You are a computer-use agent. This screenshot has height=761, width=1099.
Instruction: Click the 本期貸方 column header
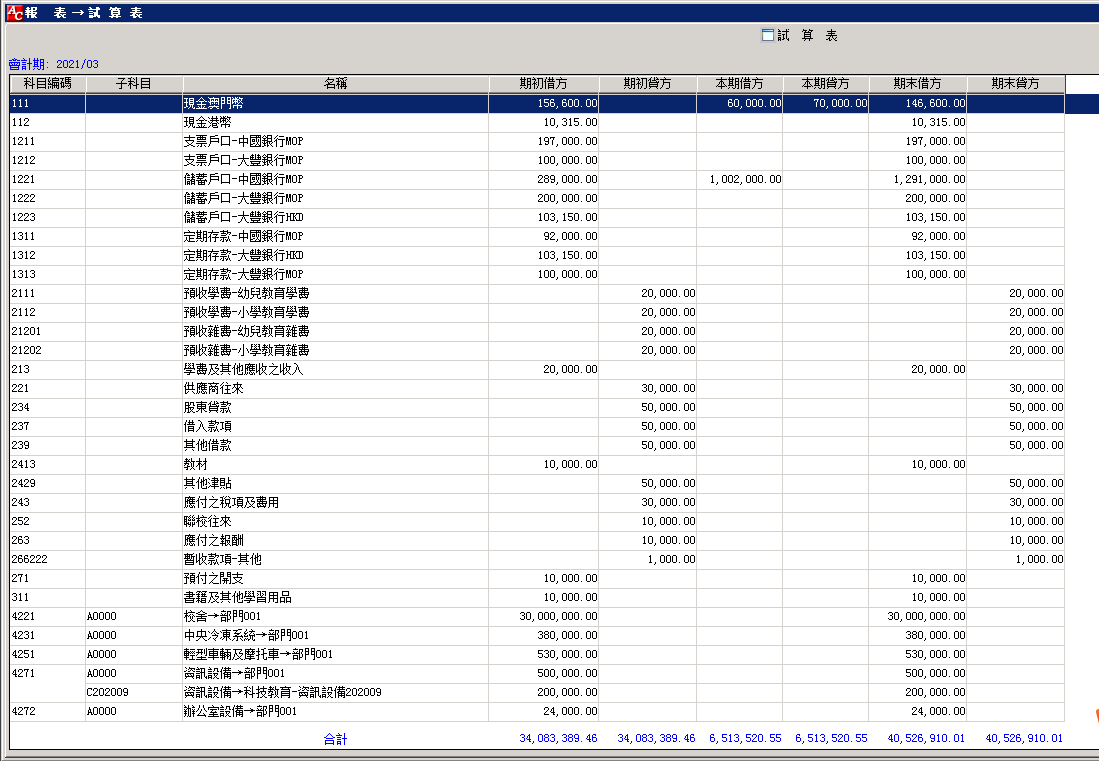[825, 84]
